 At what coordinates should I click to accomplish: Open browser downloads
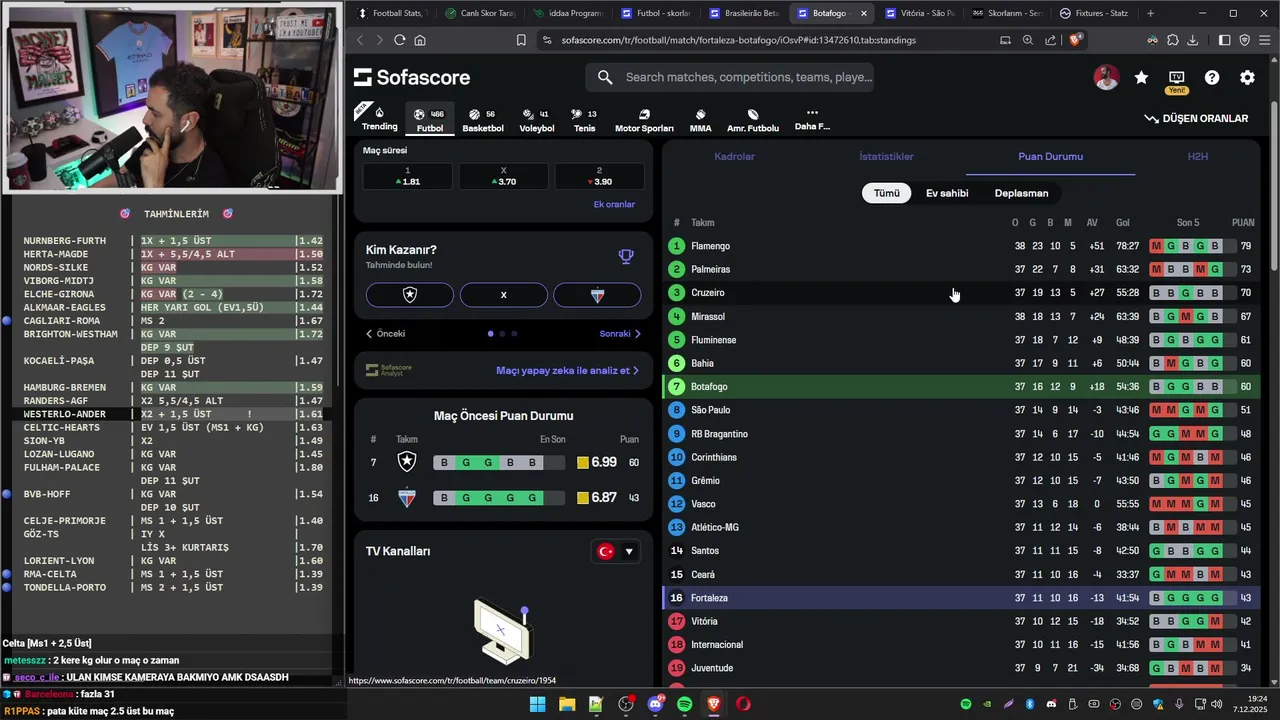(1192, 40)
